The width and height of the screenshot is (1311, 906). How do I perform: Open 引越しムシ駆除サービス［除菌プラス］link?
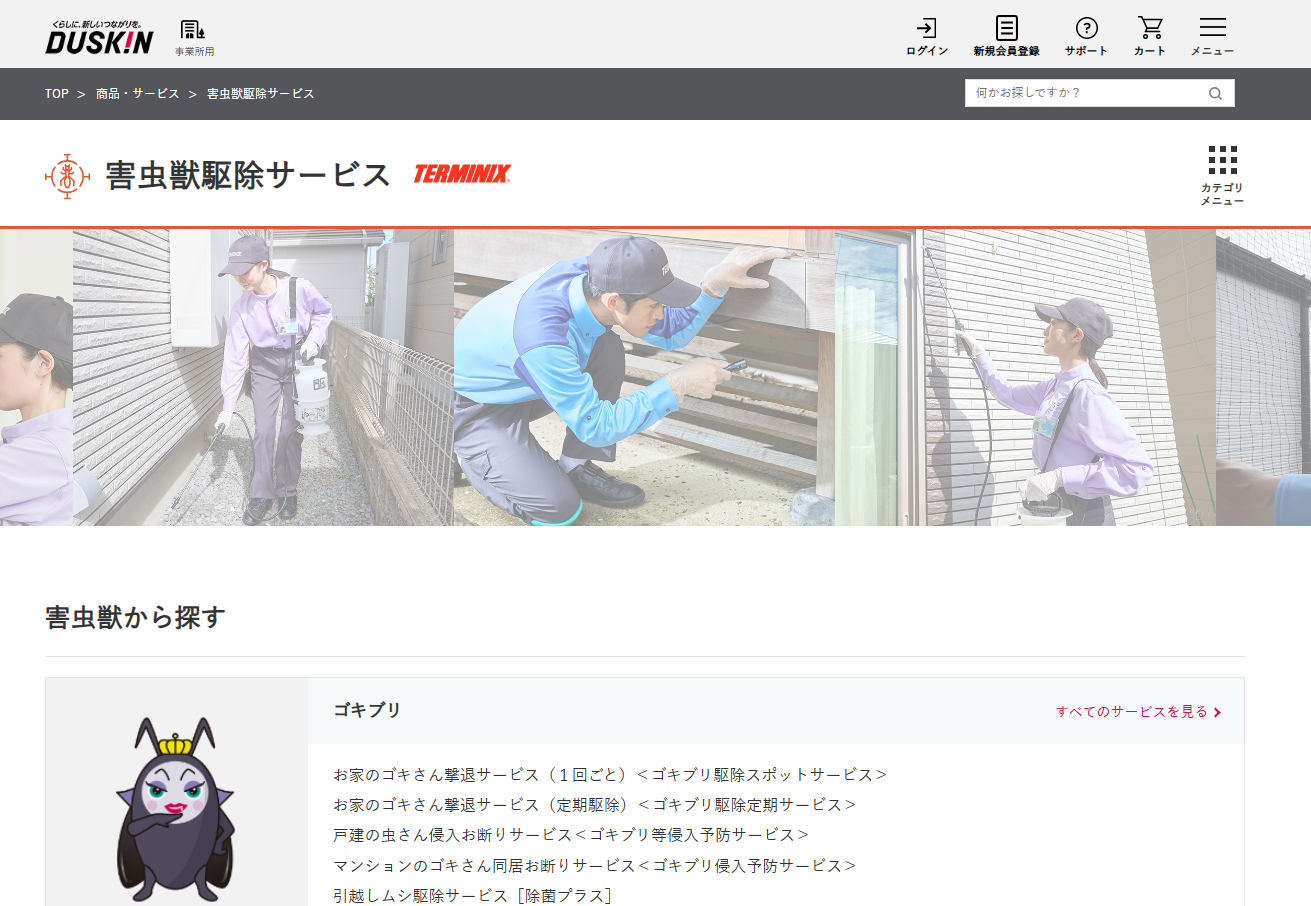tap(472, 895)
